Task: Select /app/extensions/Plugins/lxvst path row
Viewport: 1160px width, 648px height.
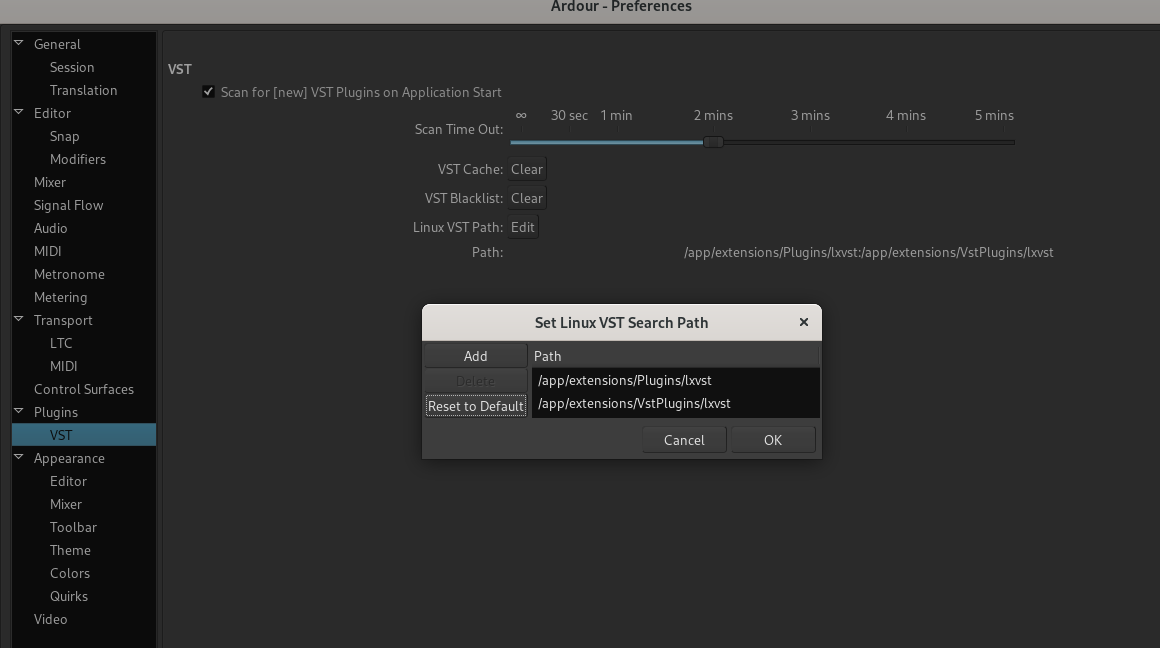Action: 675,379
